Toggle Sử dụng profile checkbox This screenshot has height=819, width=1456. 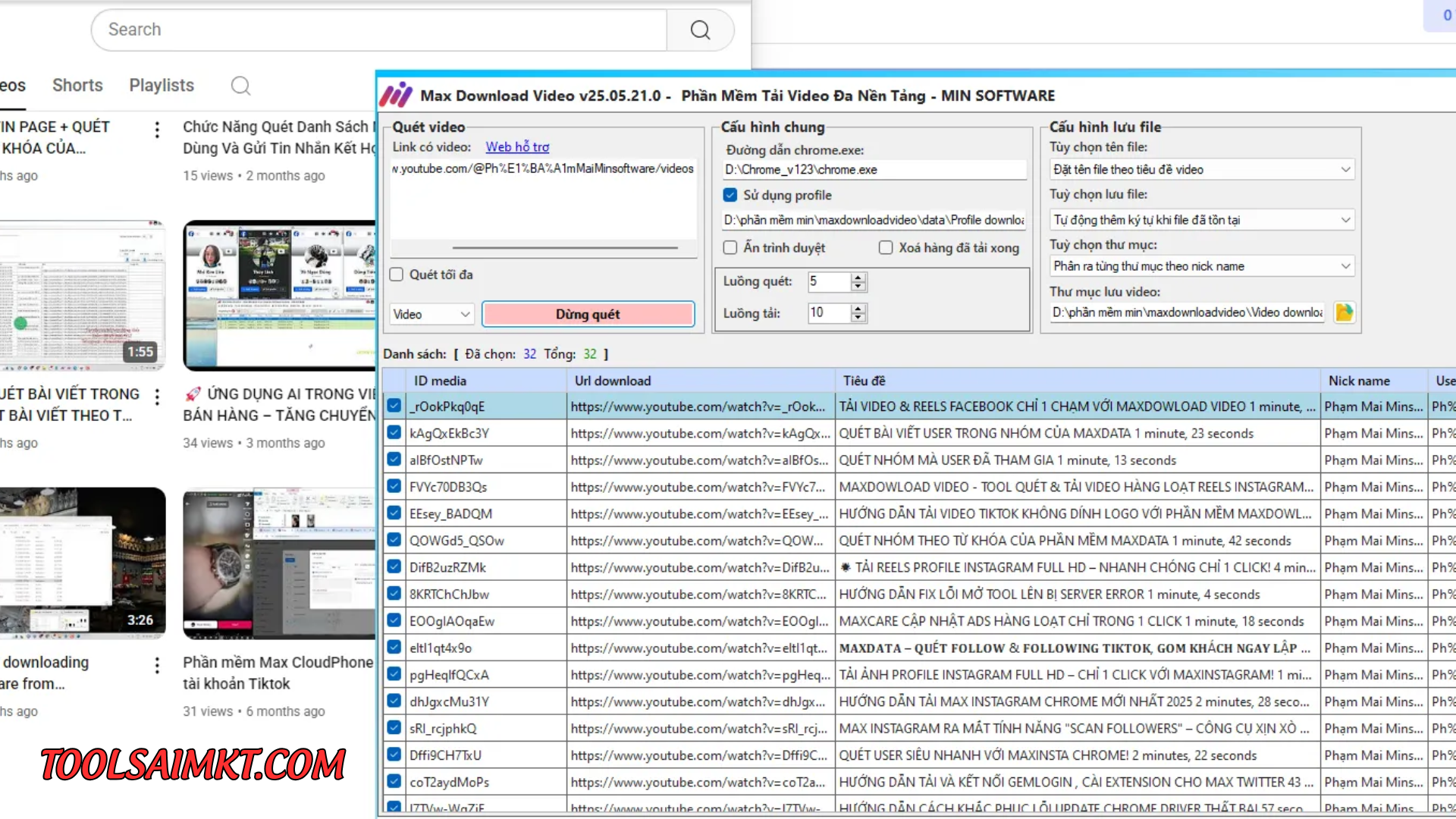(x=730, y=195)
